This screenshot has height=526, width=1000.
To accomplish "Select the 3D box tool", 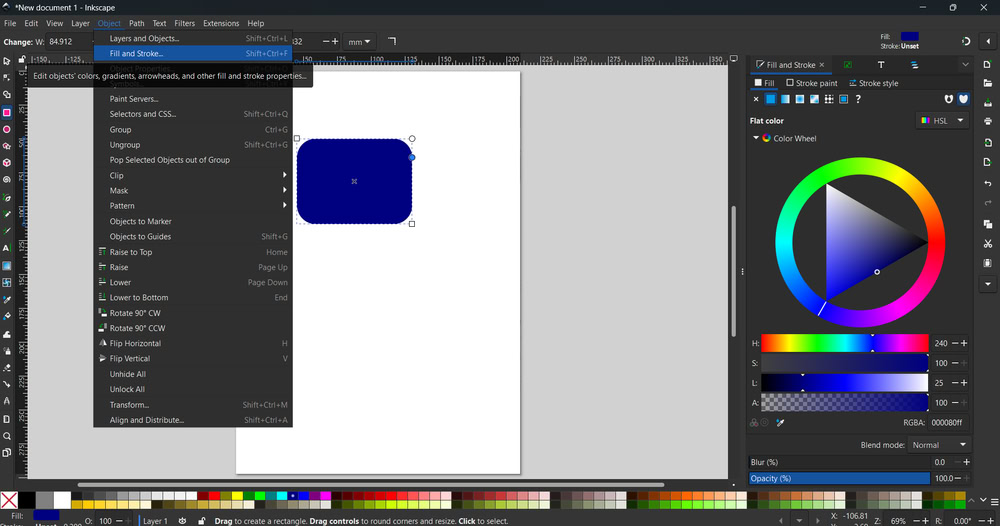I will [6, 163].
